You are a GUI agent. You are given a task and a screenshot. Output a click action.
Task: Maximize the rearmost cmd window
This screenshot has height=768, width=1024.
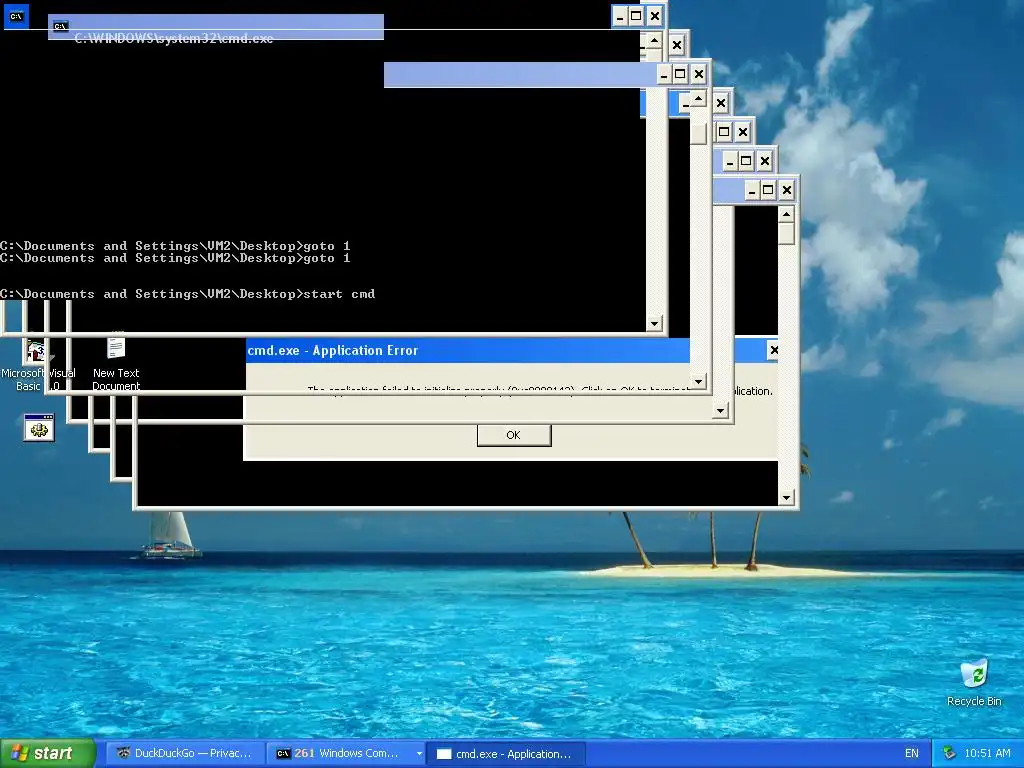pos(769,190)
